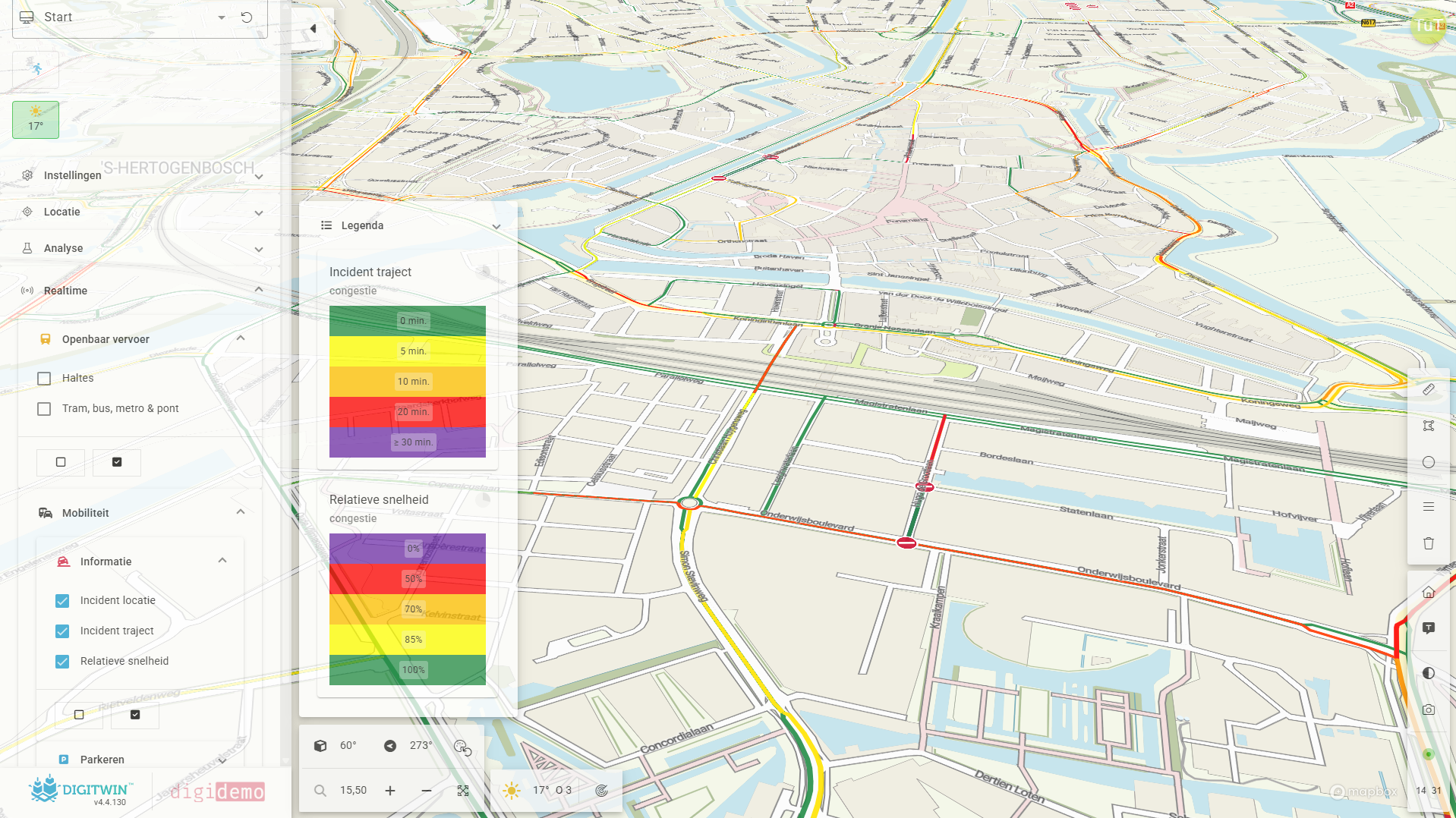This screenshot has height=818, width=1456.
Task: Zoom in with the plus button
Action: click(x=389, y=790)
